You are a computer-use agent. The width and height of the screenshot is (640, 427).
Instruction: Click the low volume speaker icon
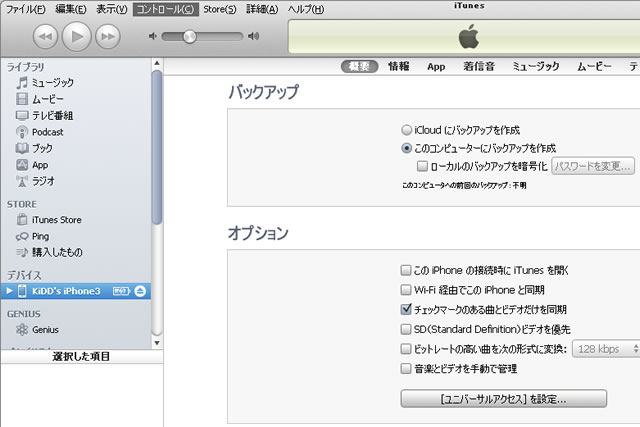(x=153, y=36)
